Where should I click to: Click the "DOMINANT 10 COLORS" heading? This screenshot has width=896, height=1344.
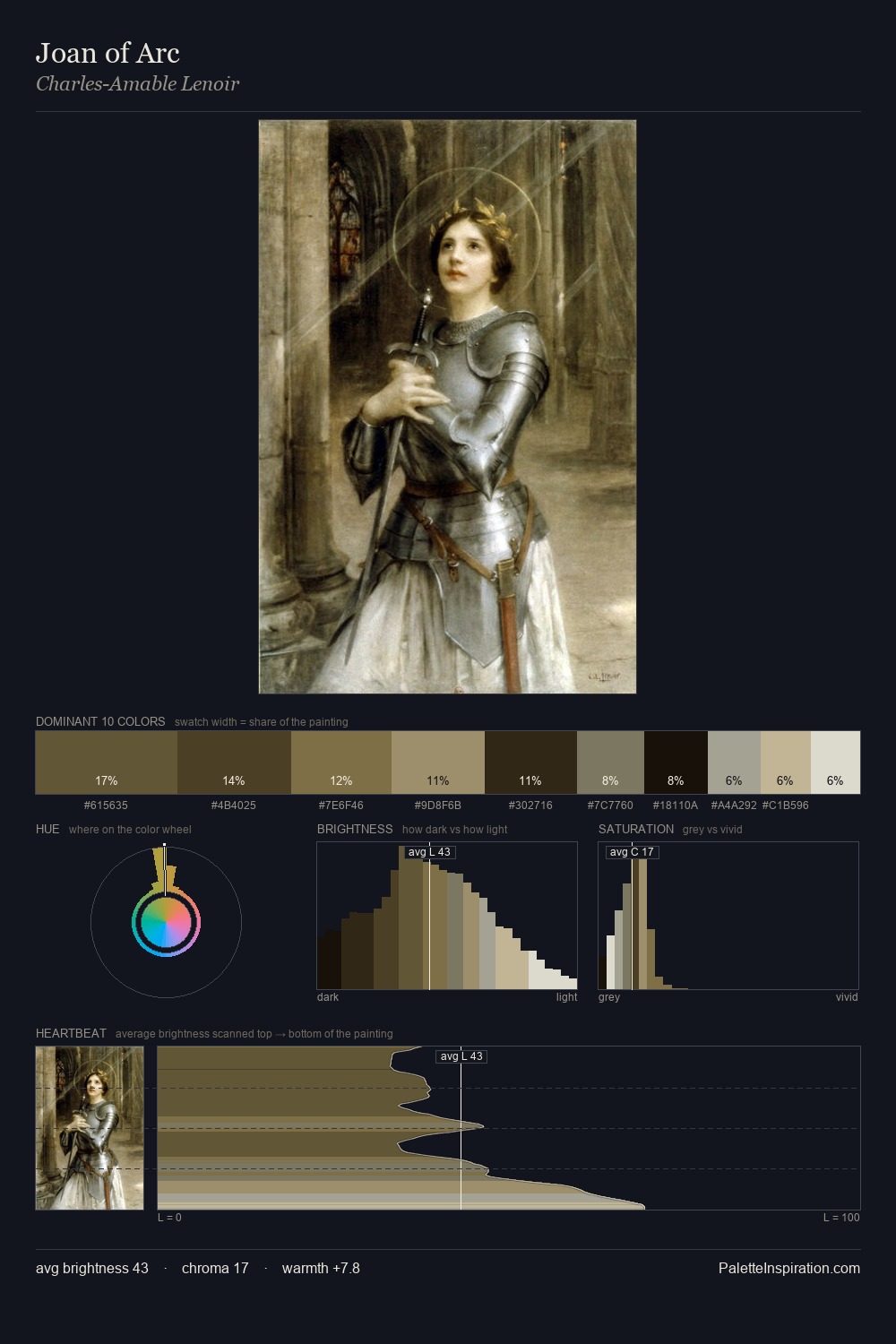point(100,721)
